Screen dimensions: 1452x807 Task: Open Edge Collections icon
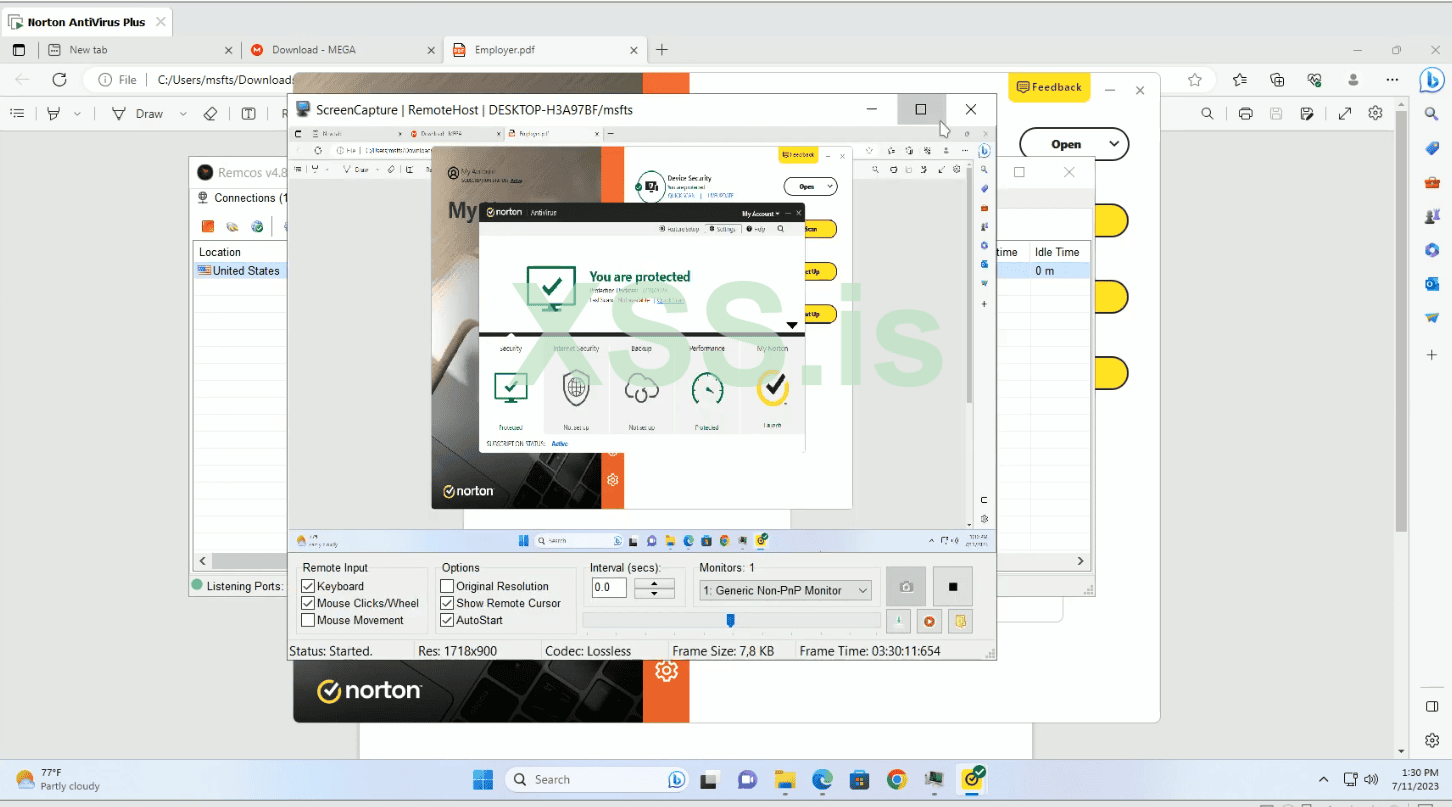pos(1277,80)
